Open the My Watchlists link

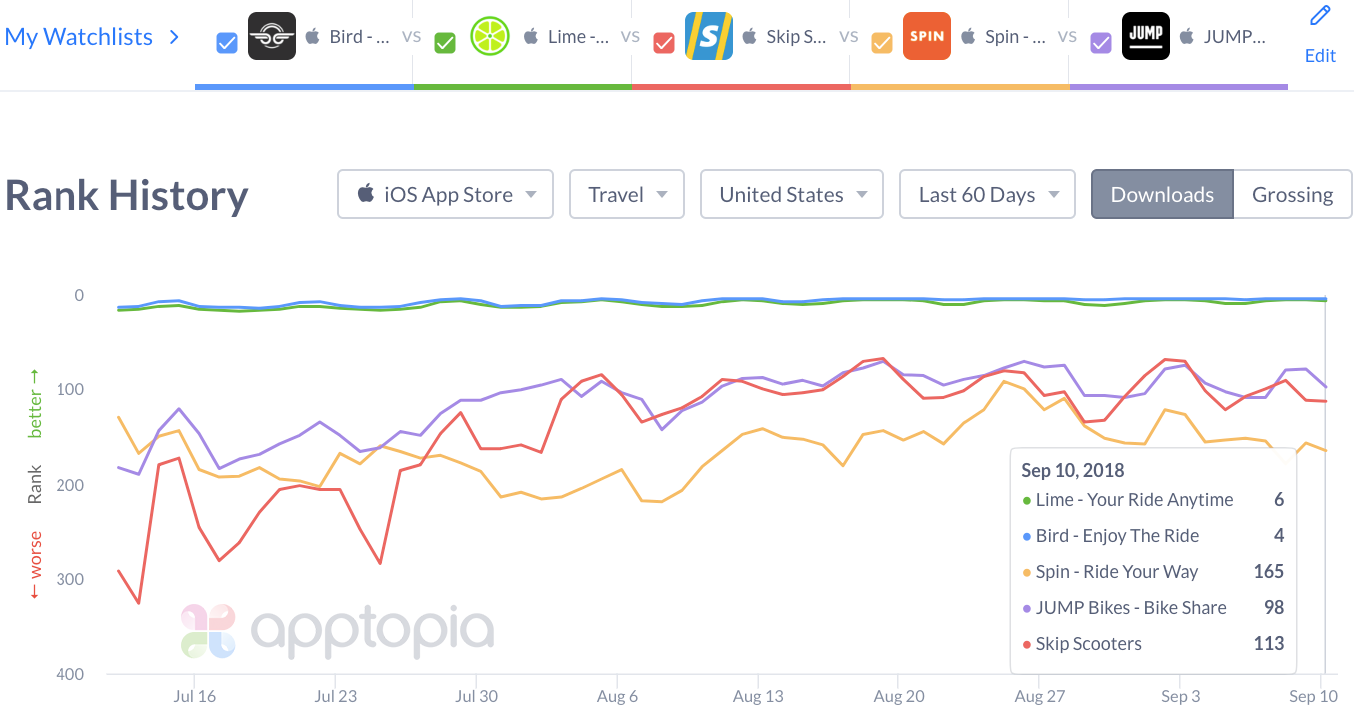(92, 37)
